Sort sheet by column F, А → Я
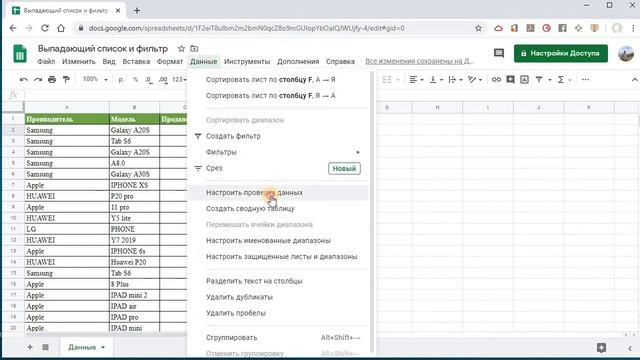The width and height of the screenshot is (640, 360). tap(278, 80)
